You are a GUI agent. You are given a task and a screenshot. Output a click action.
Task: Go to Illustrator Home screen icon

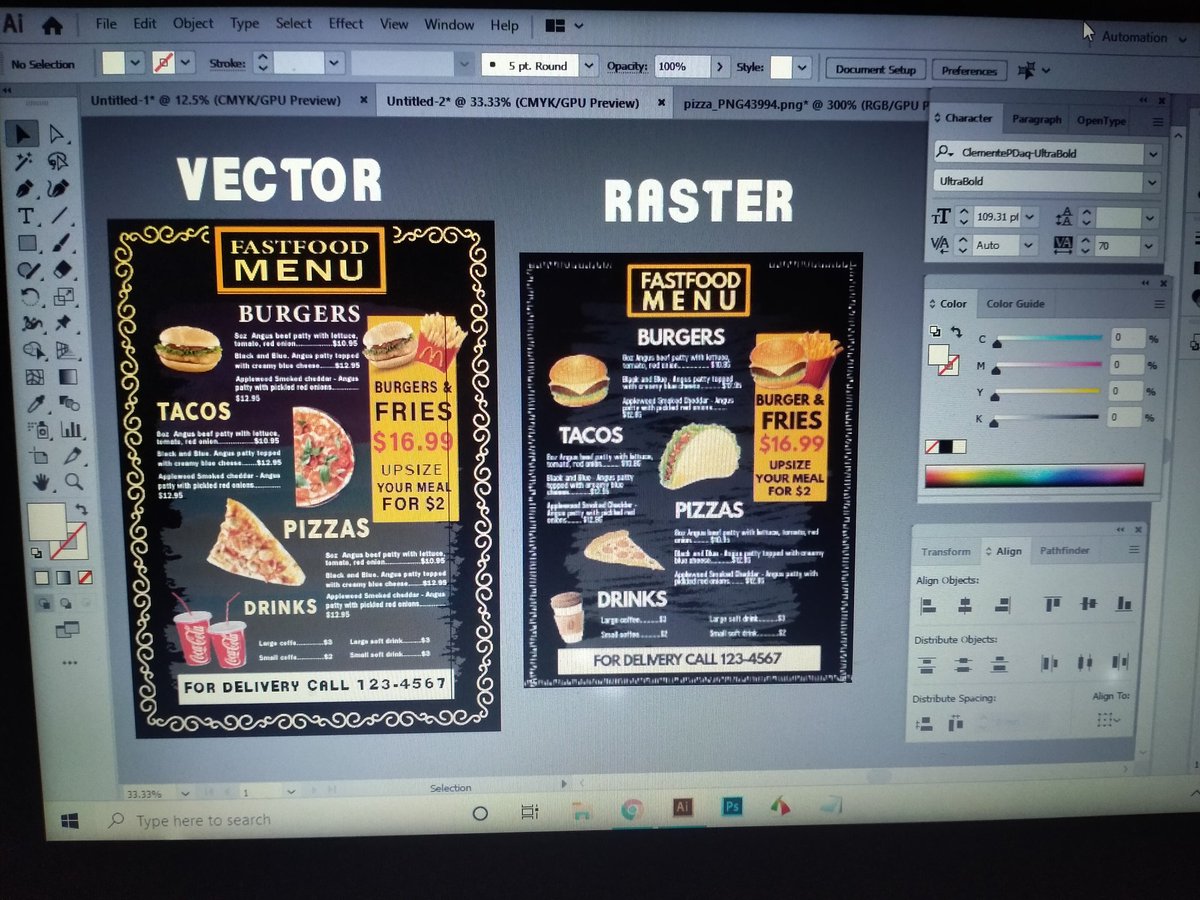point(52,25)
